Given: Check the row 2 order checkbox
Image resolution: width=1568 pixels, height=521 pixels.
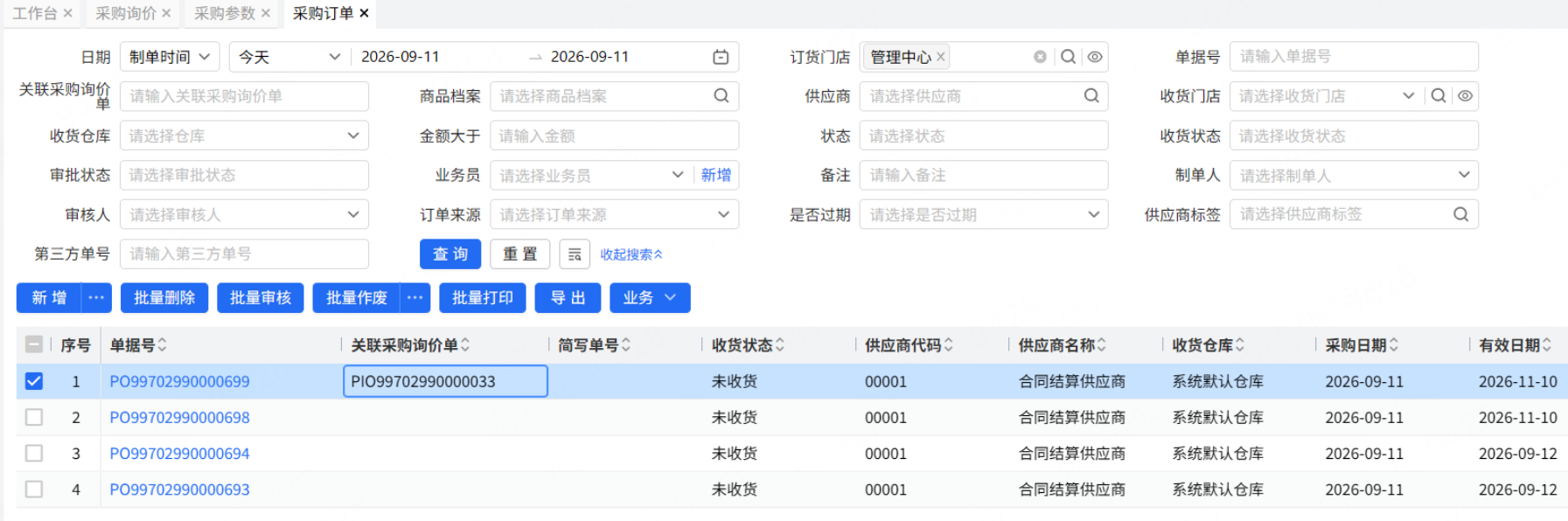Looking at the screenshot, I should 34,417.
